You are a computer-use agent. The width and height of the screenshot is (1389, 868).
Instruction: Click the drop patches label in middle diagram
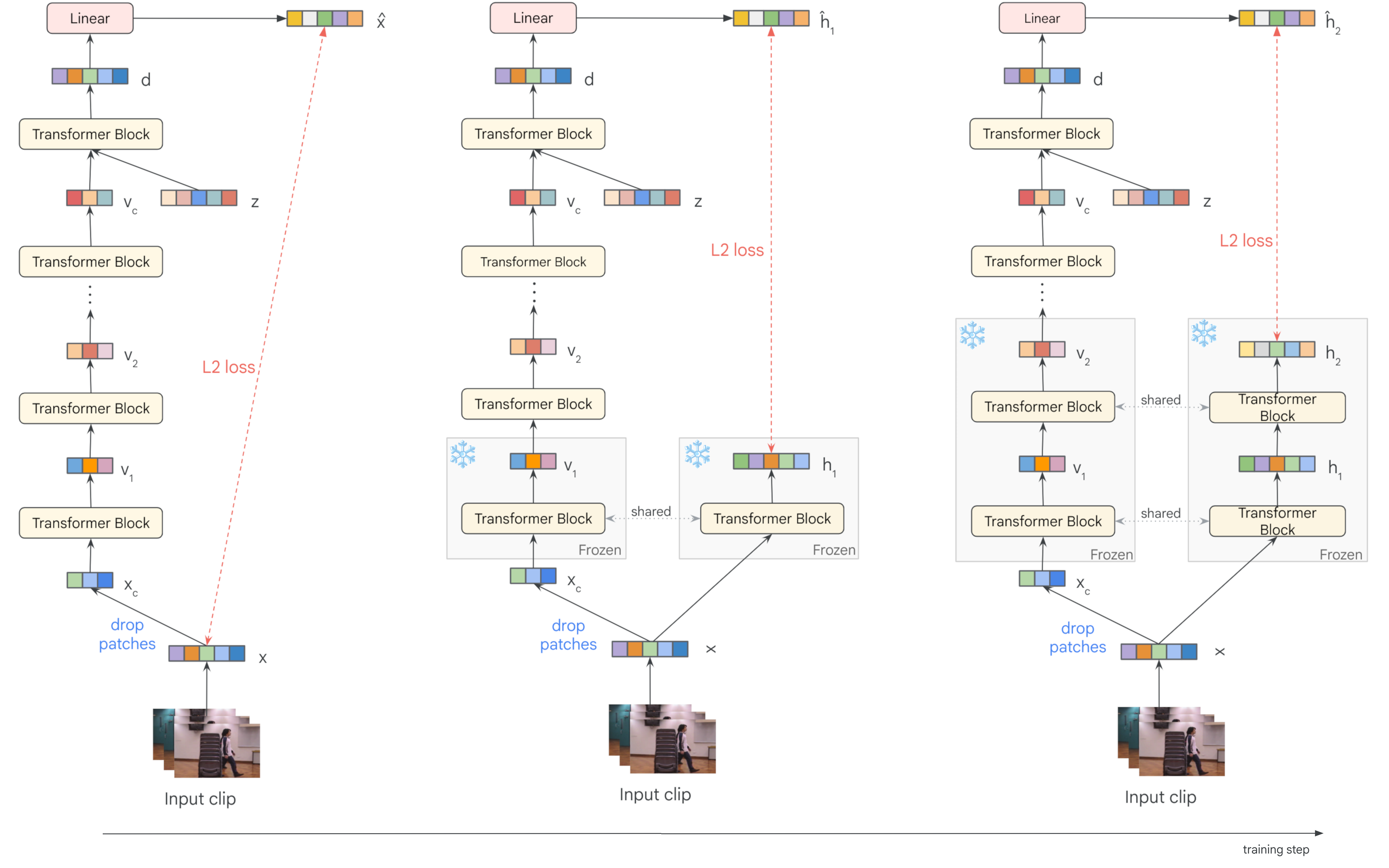click(x=568, y=635)
